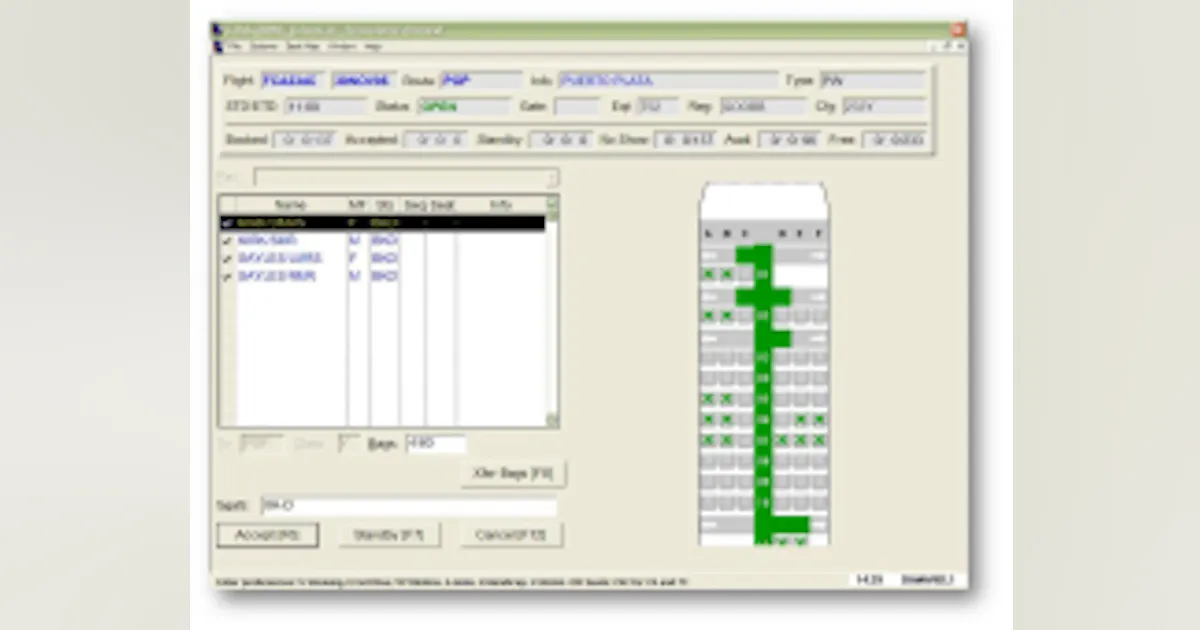Click the passenger list scrollbar up arrow
1200x630 pixels.
tap(551, 203)
